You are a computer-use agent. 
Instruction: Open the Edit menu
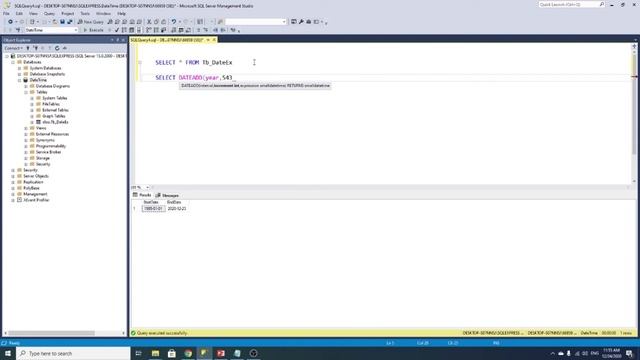coord(19,13)
